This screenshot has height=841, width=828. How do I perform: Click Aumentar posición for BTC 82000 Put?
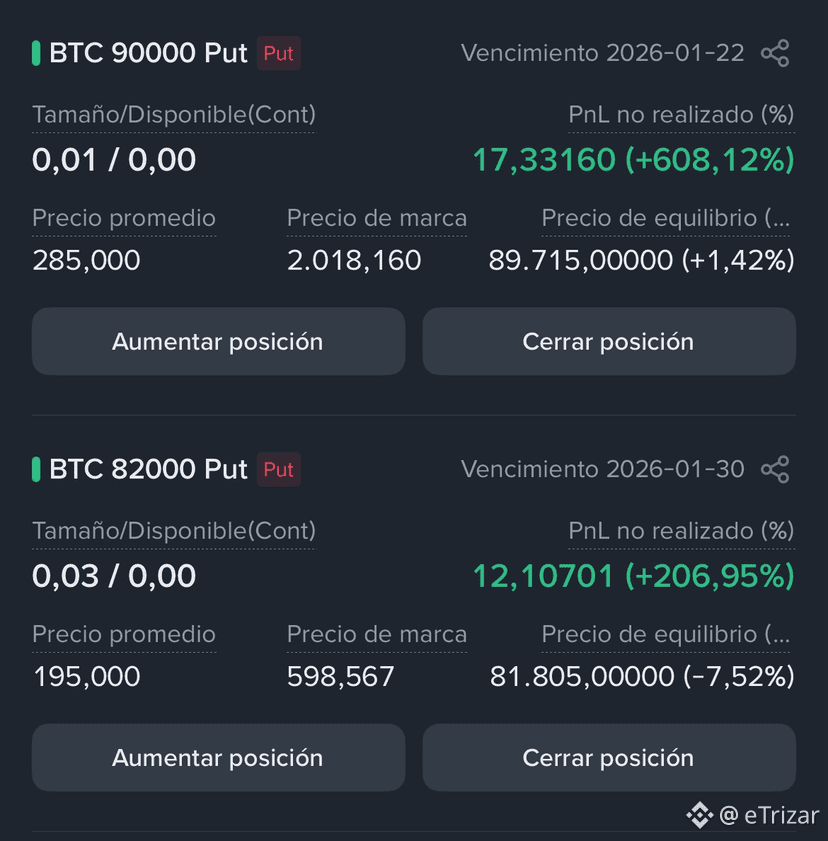click(218, 757)
